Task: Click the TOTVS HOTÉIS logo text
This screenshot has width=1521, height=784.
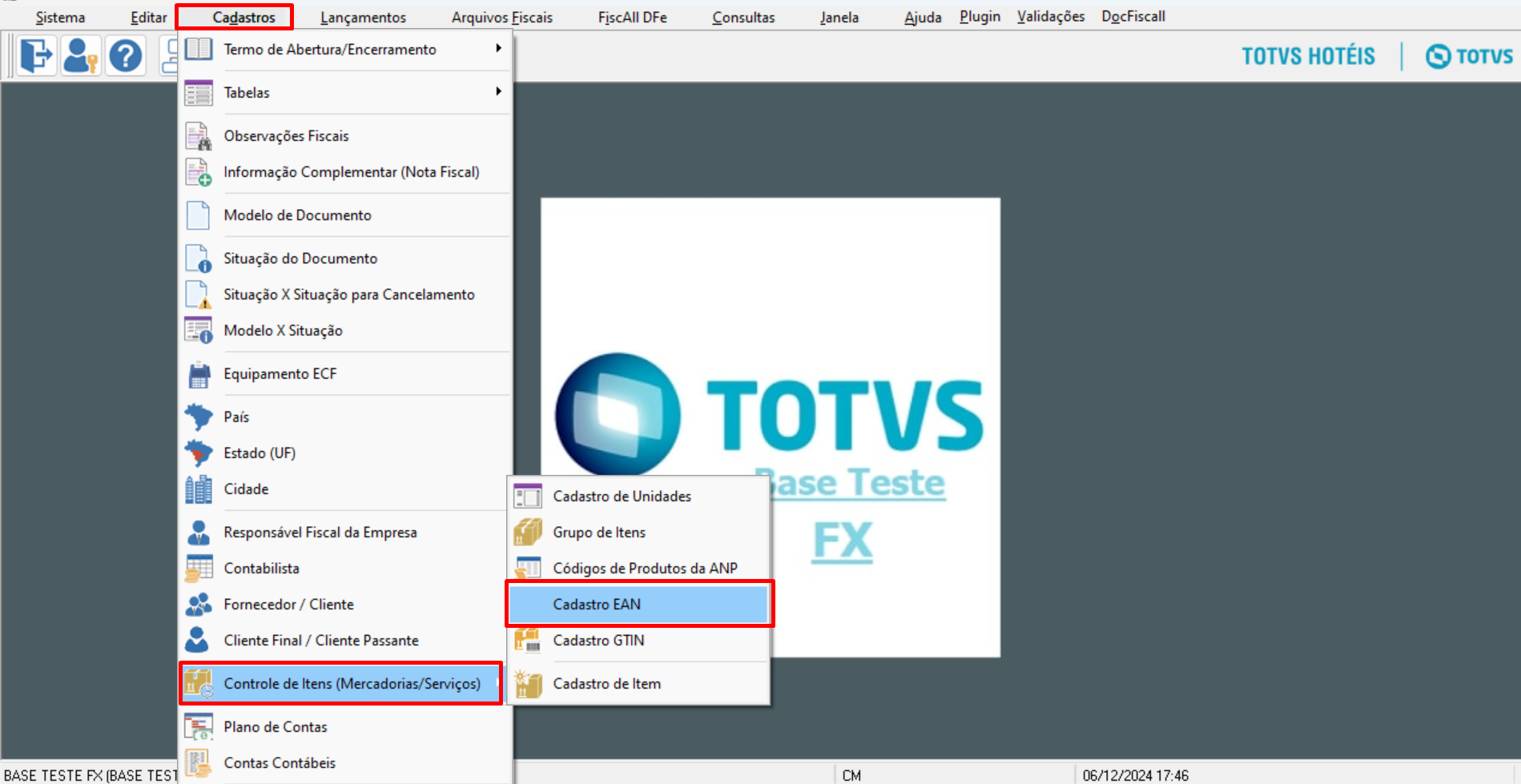Action: pyautogui.click(x=1308, y=56)
